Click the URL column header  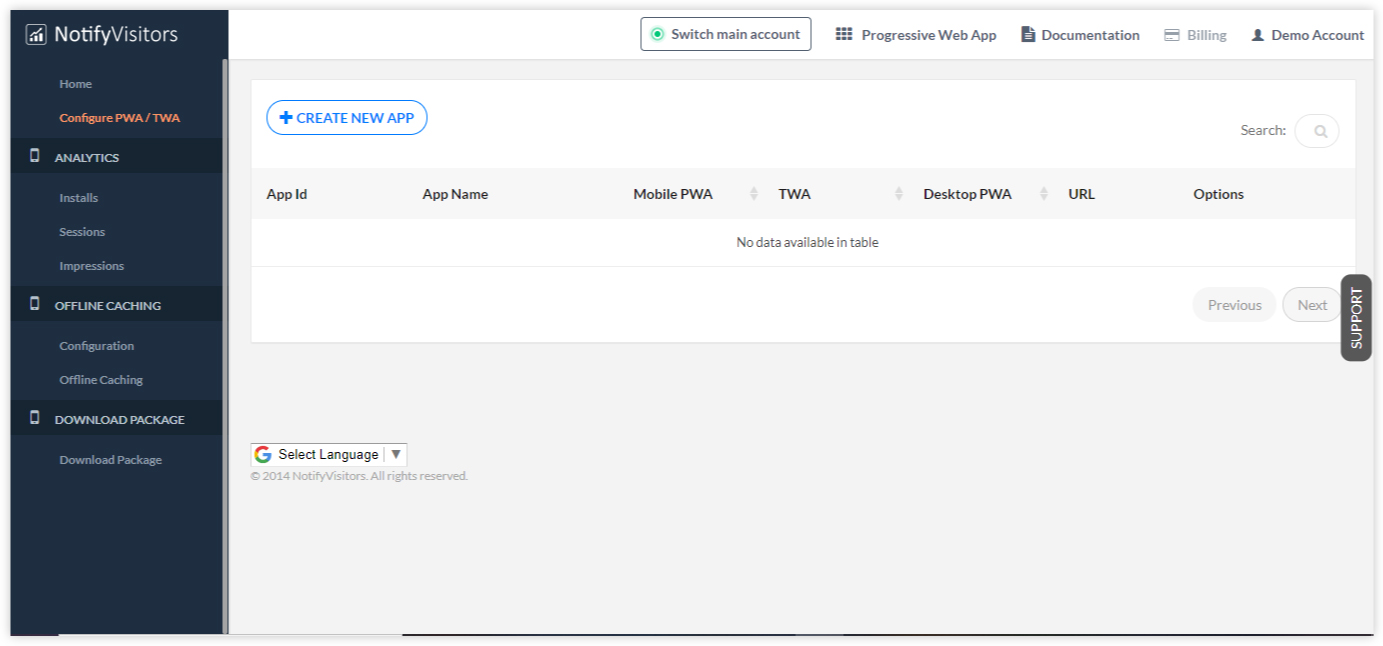coord(1081,194)
